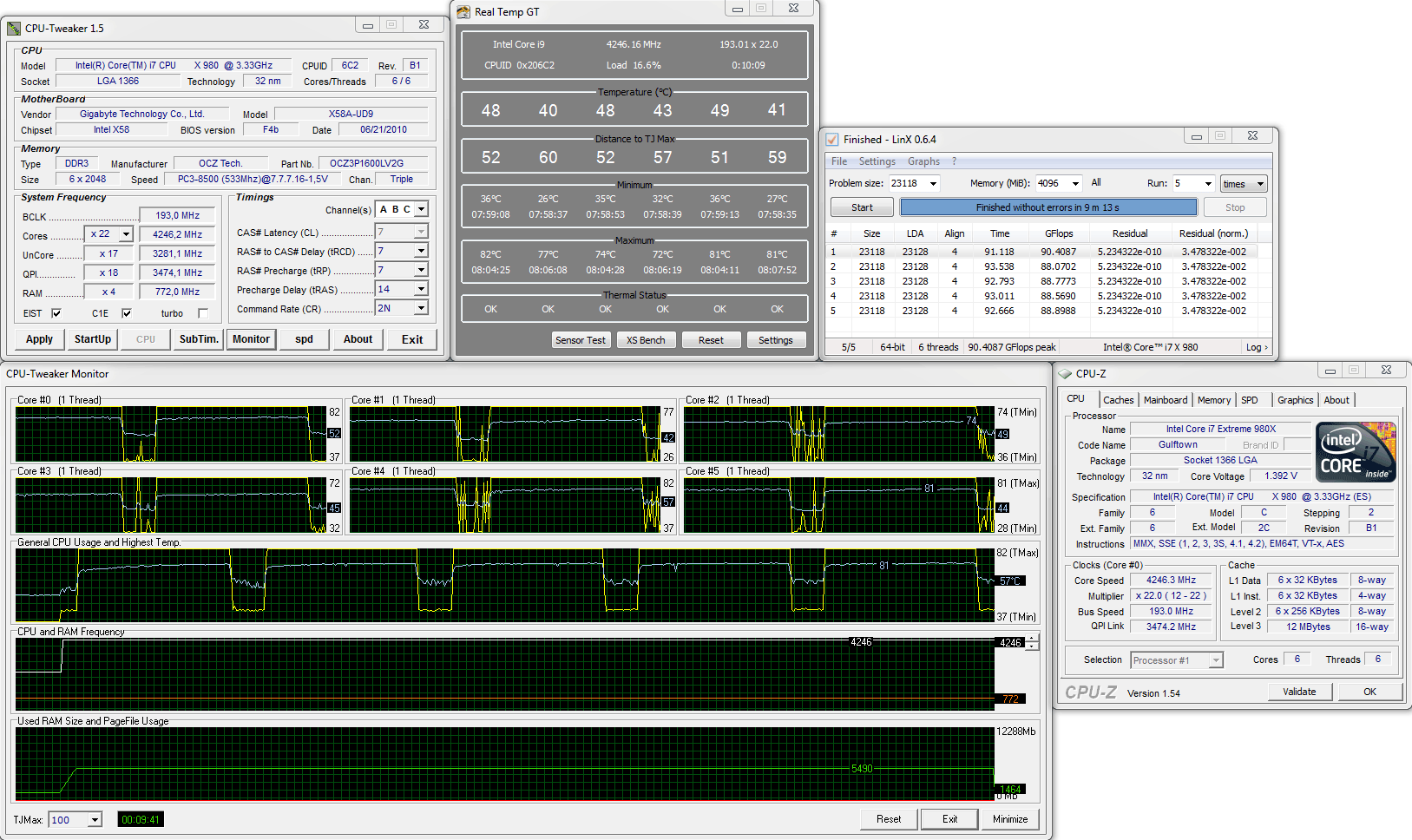Click XS Bench in Real Temp GT

tap(646, 340)
